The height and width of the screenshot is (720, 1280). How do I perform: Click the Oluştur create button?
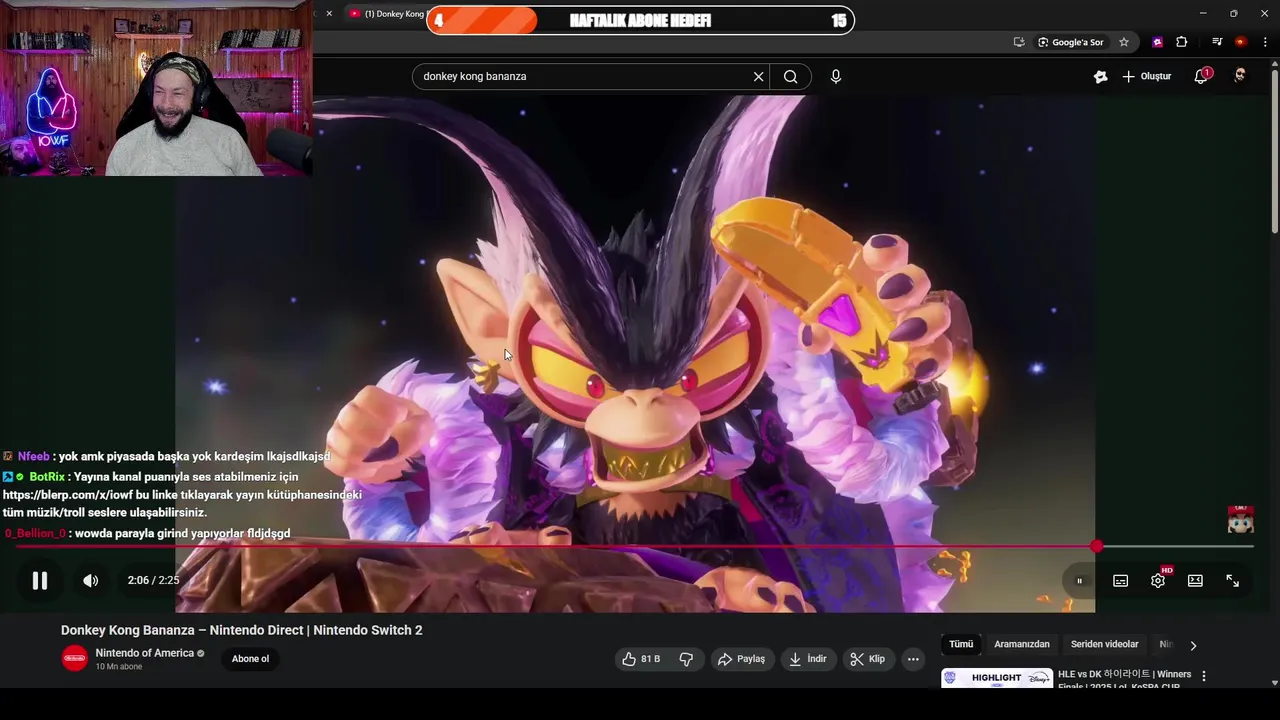point(1146,76)
